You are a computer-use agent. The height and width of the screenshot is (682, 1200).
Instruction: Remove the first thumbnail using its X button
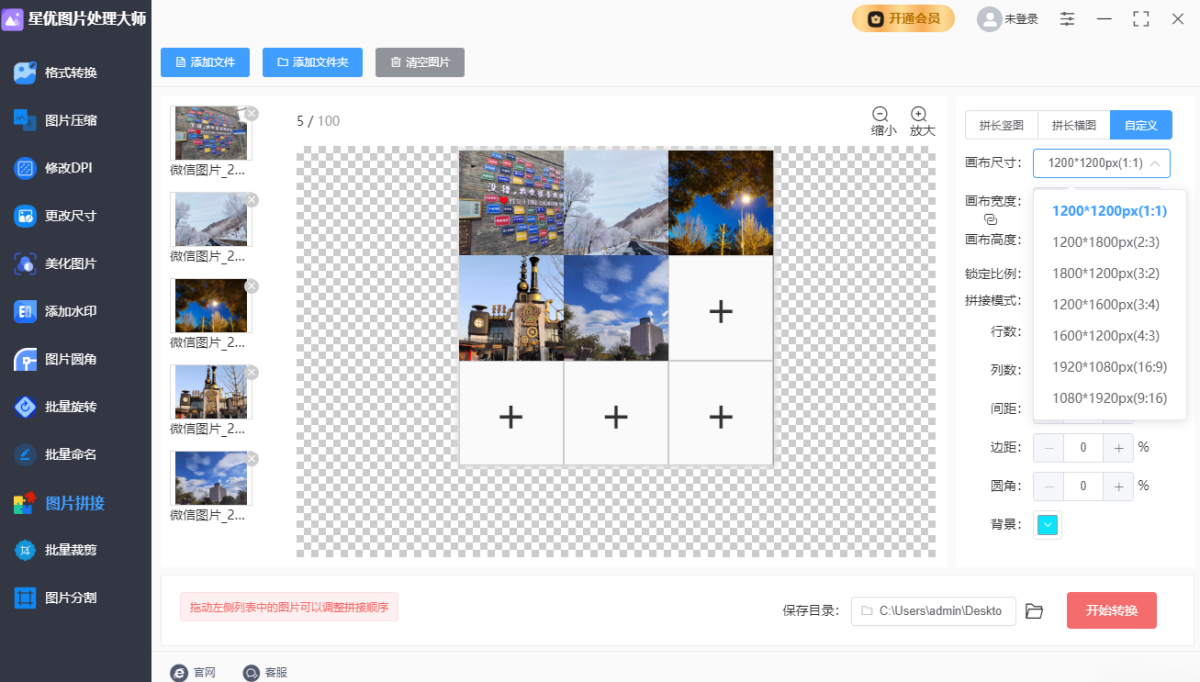pyautogui.click(x=251, y=114)
